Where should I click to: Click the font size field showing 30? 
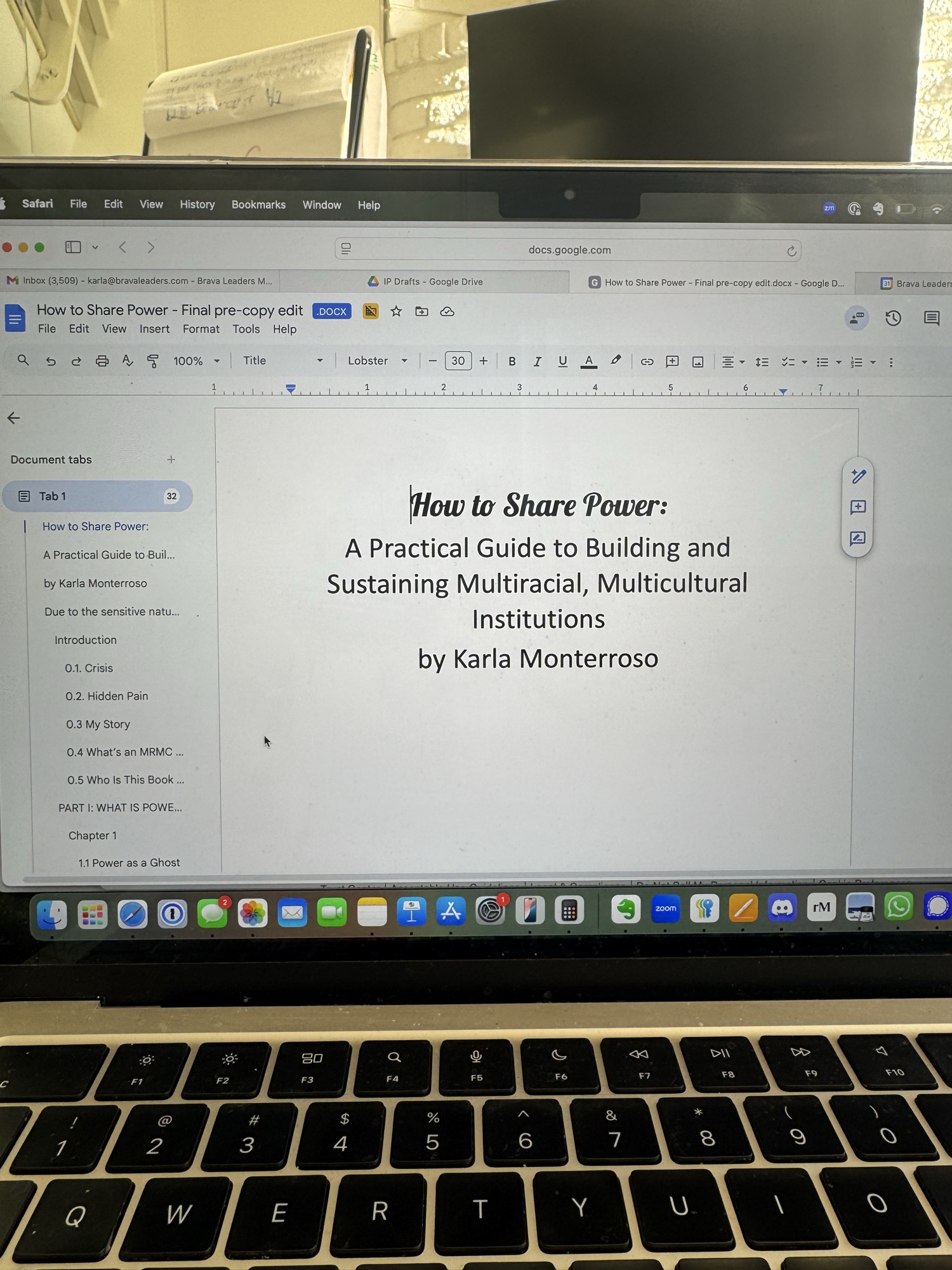tap(458, 361)
